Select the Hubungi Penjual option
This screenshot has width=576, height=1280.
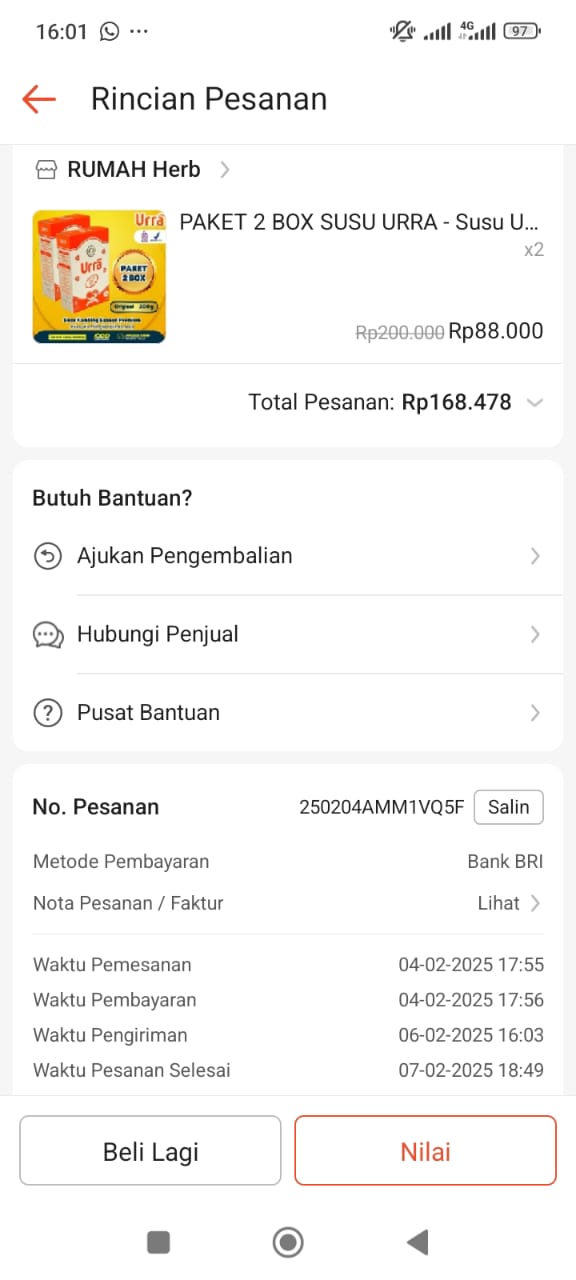[x=288, y=634]
